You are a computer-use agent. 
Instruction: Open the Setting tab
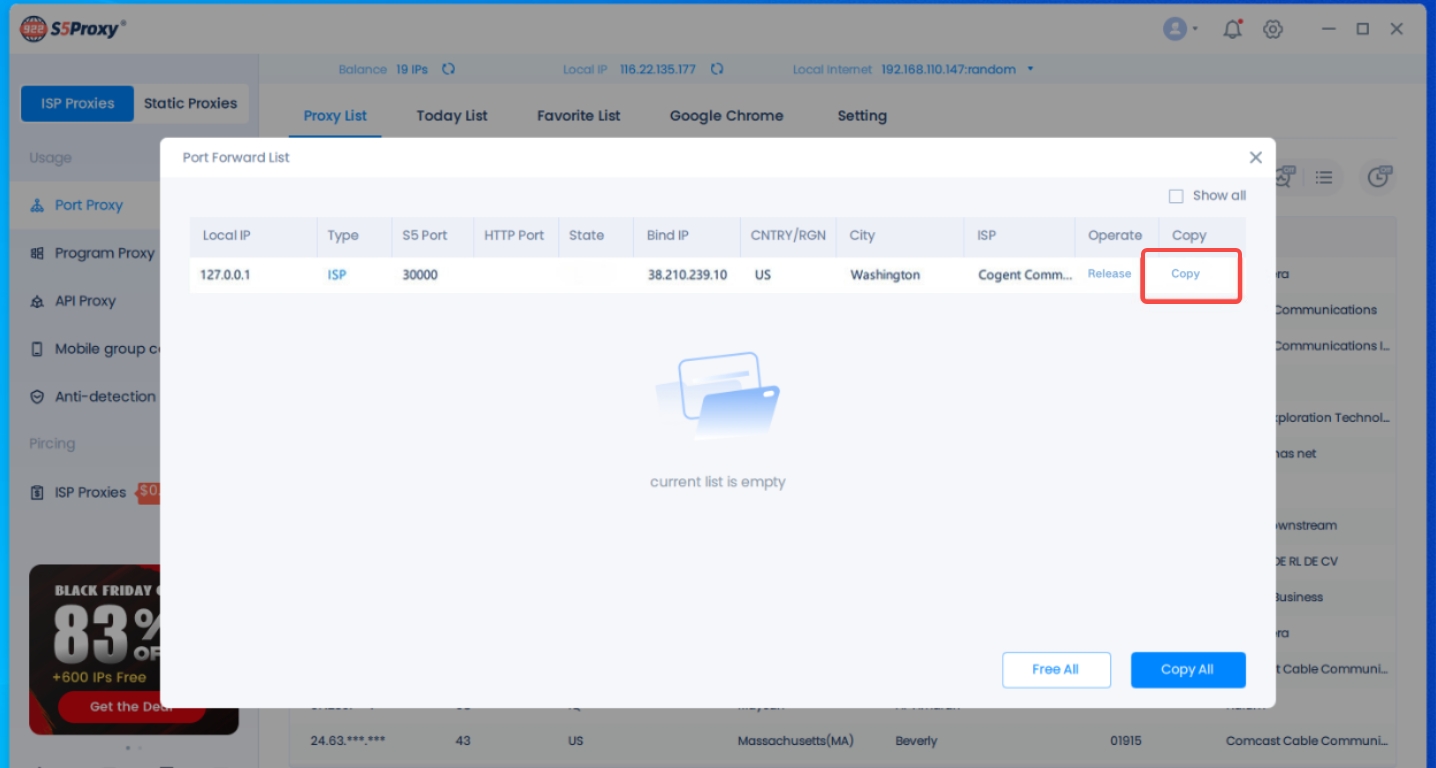861,115
